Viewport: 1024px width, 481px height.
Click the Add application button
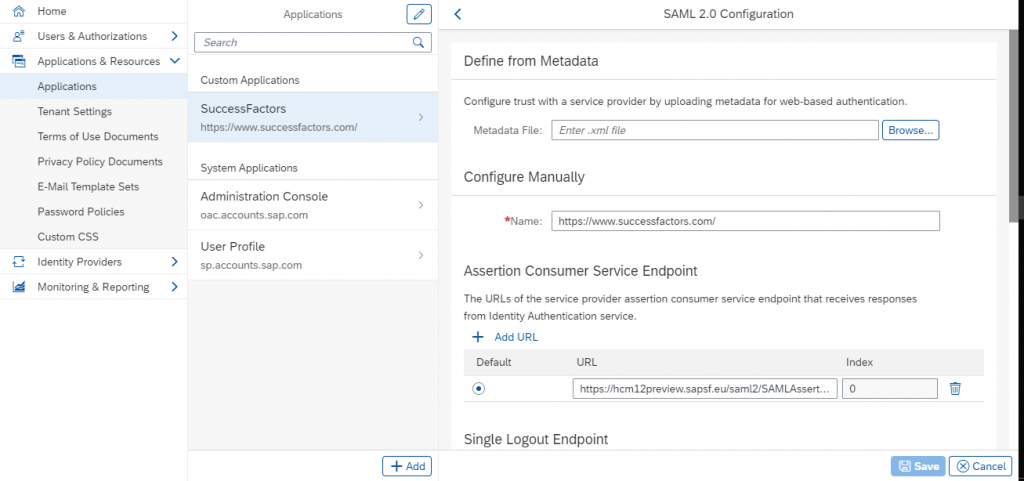coord(407,466)
